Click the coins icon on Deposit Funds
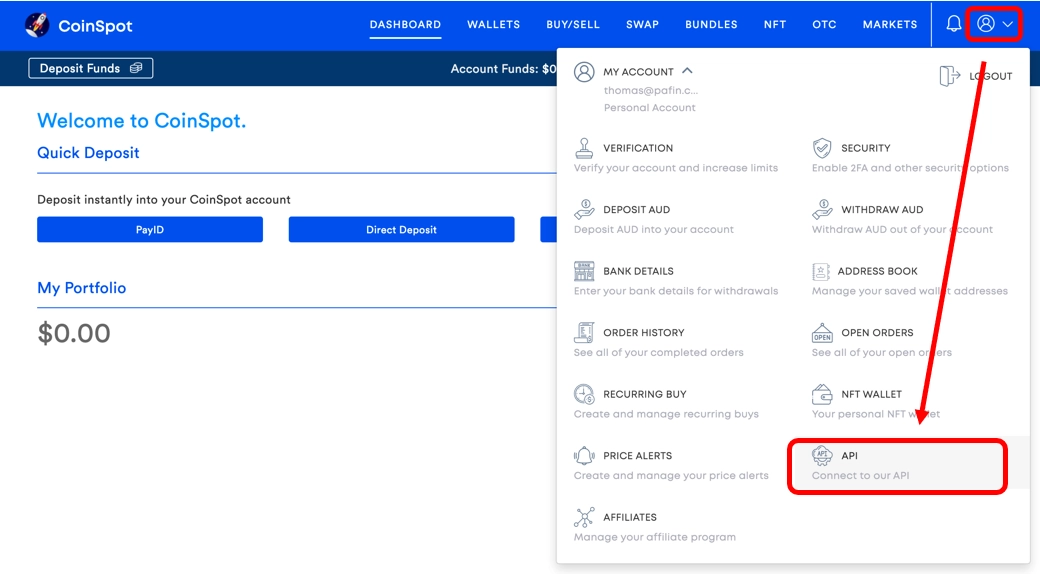This screenshot has height=574, width=1040. click(136, 68)
